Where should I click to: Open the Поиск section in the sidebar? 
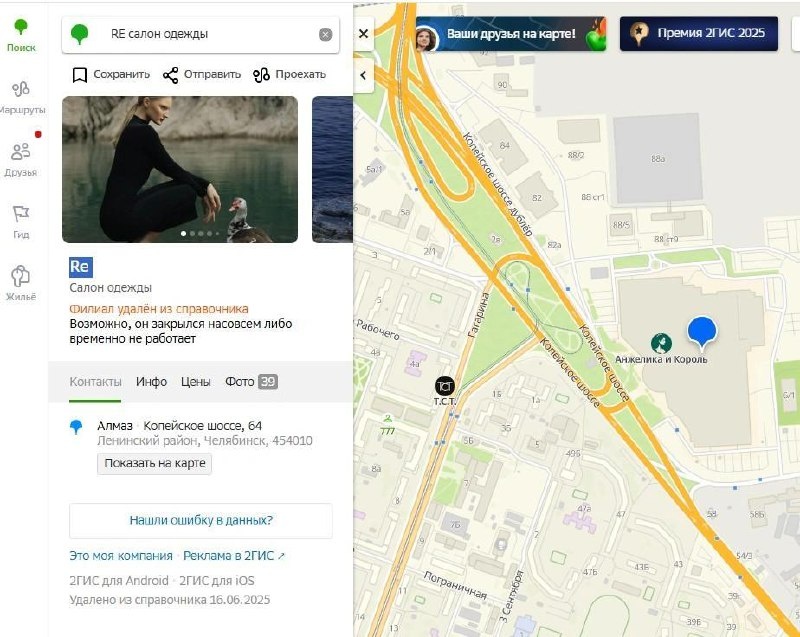[x=21, y=36]
